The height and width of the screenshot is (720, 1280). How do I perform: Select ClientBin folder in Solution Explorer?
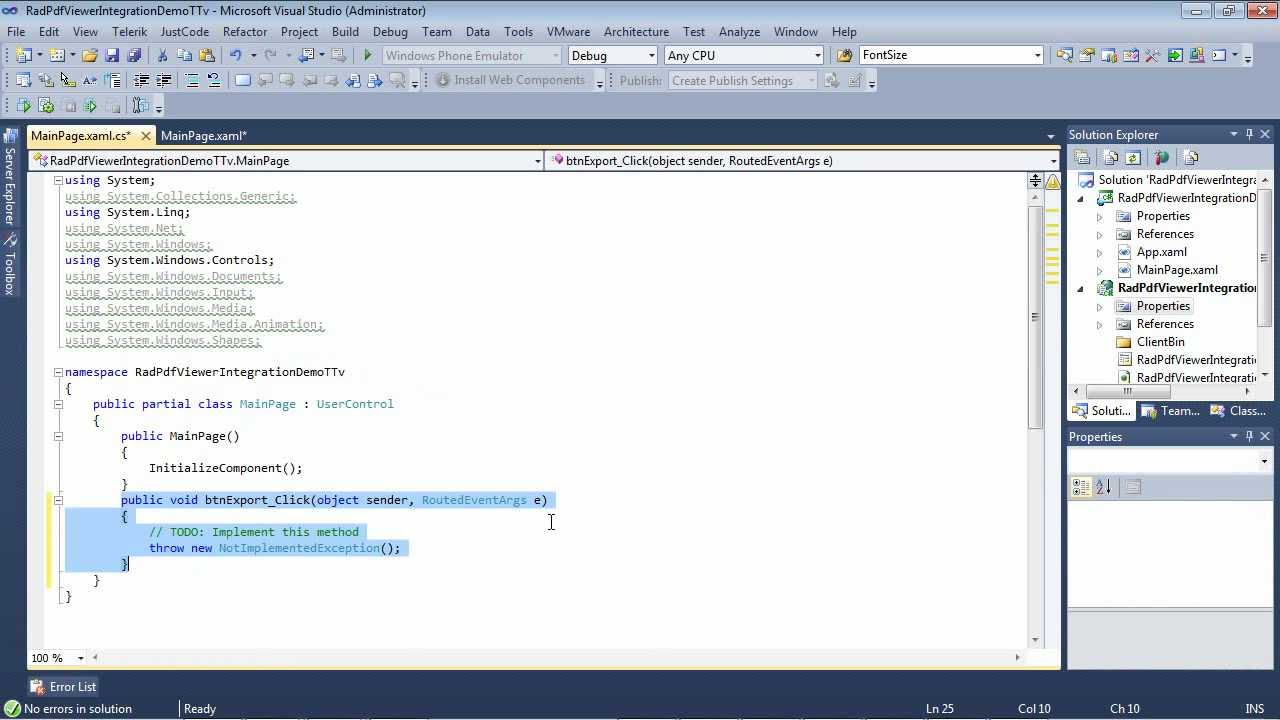click(1160, 342)
